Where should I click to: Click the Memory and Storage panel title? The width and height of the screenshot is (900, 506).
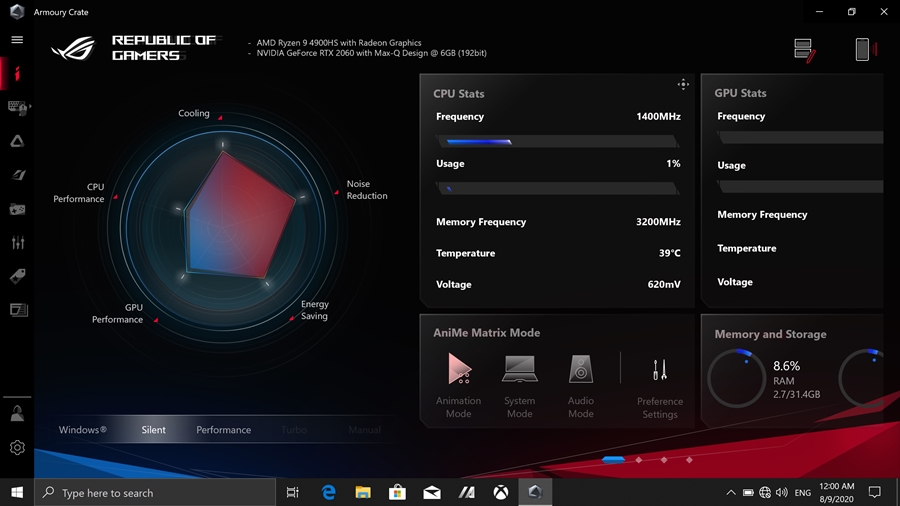click(x=770, y=334)
